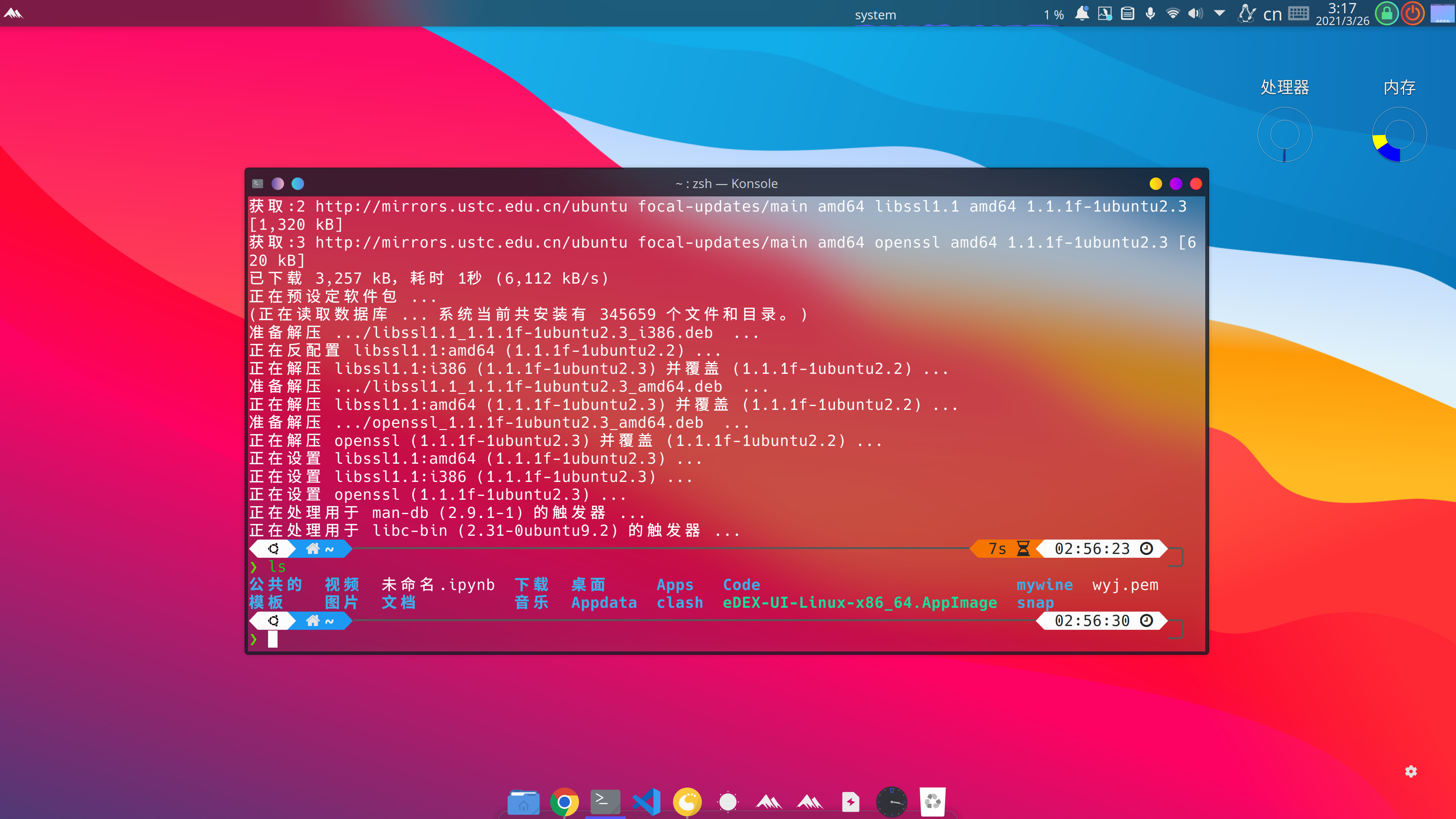Open the analog clock icon in dock

coord(891,802)
